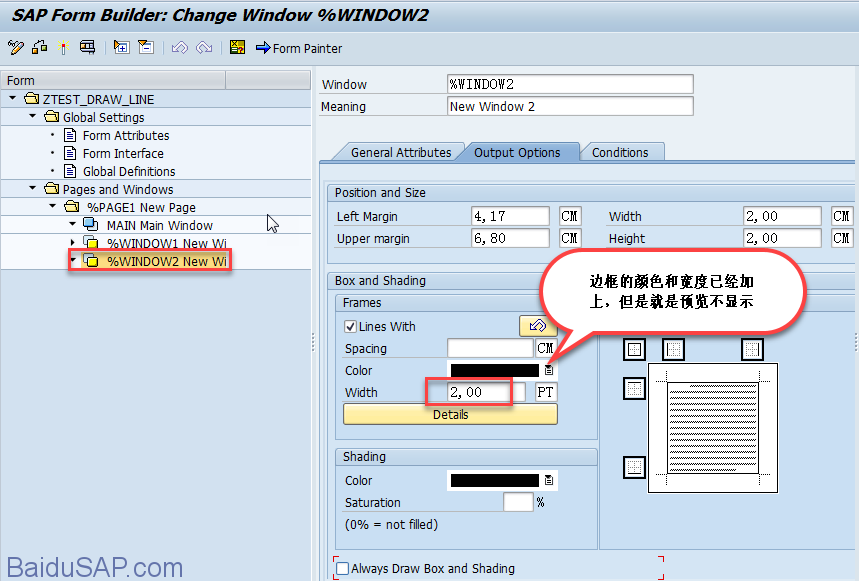This screenshot has width=859, height=581.
Task: Click the Left Margin input field
Action: [x=510, y=216]
